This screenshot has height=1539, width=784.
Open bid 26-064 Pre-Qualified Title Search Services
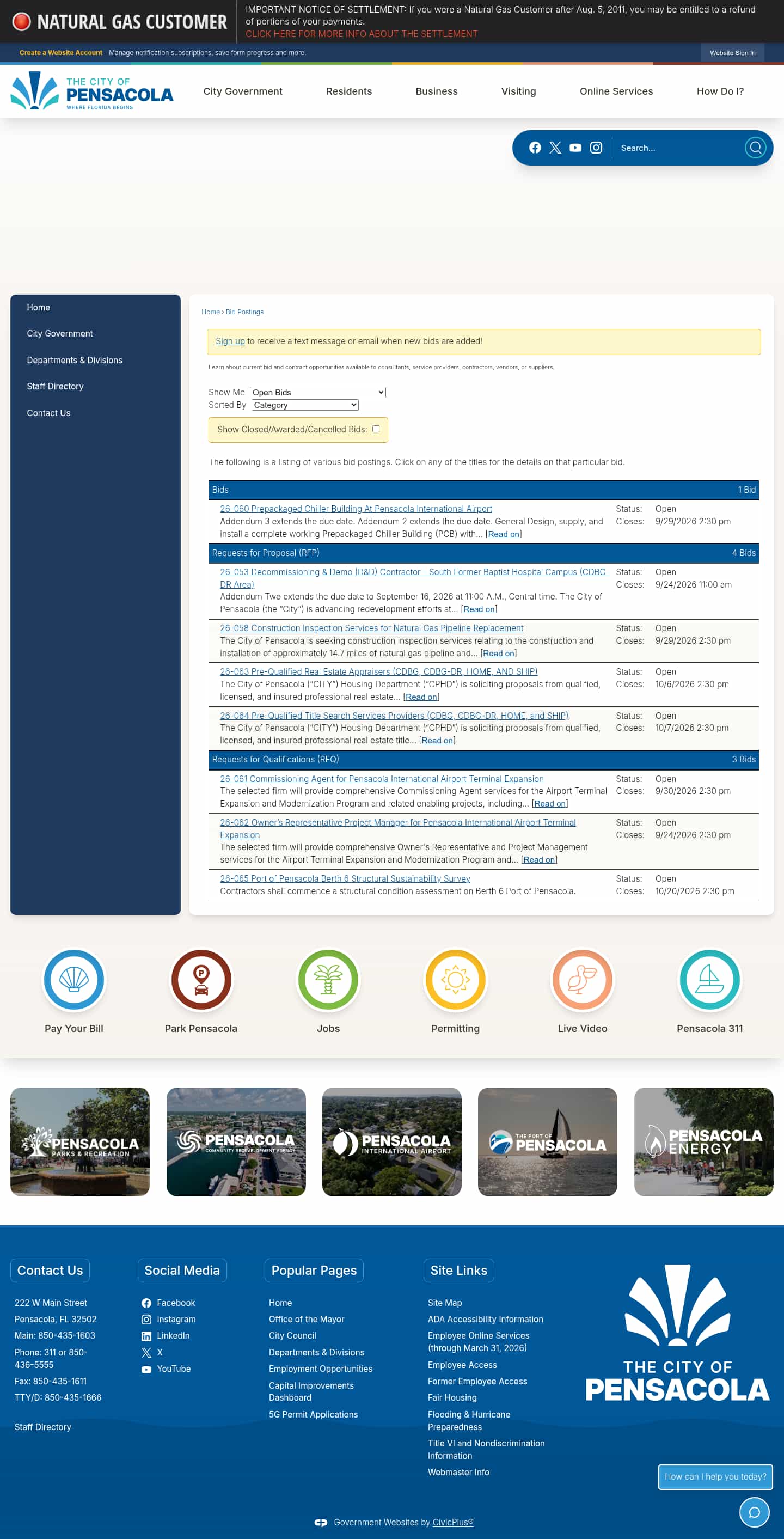(x=394, y=716)
